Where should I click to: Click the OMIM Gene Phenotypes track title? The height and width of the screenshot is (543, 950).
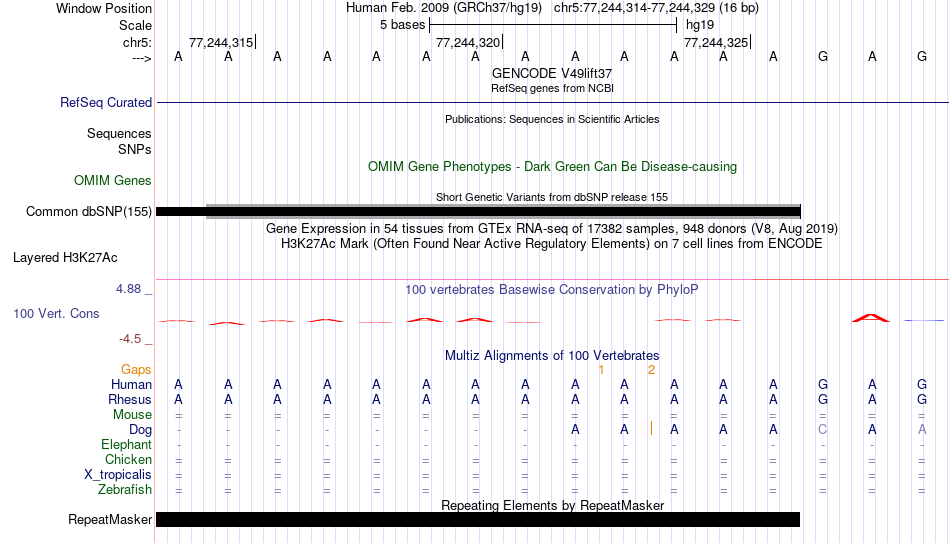(552, 167)
